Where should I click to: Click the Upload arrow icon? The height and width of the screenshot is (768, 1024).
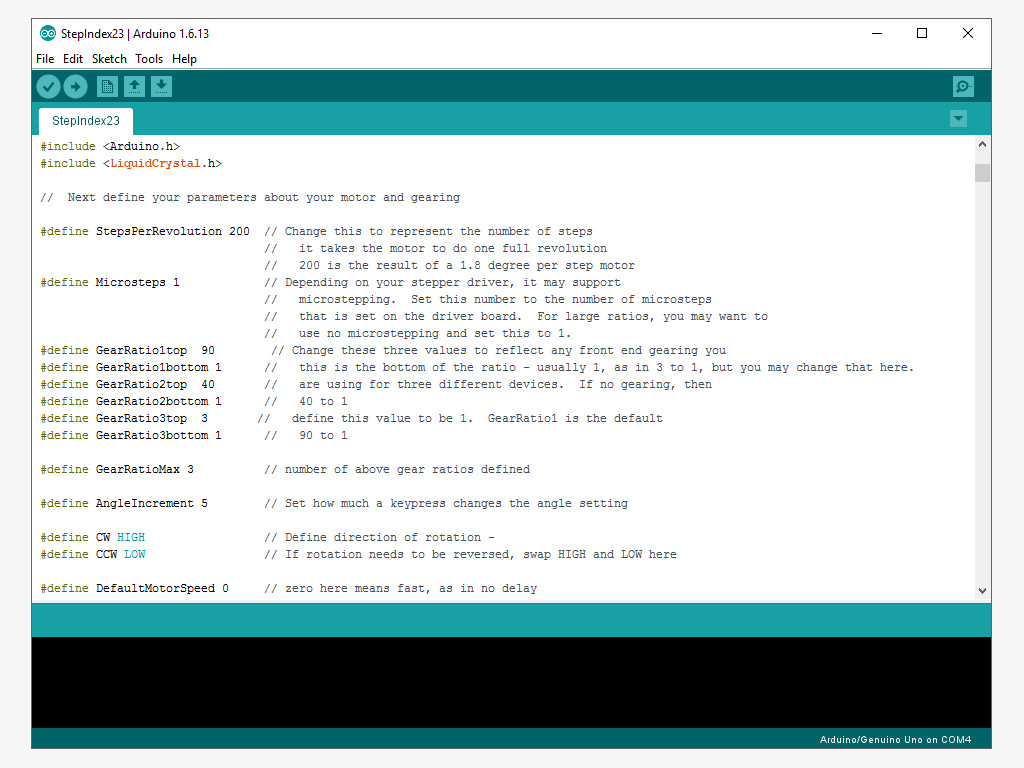[75, 87]
